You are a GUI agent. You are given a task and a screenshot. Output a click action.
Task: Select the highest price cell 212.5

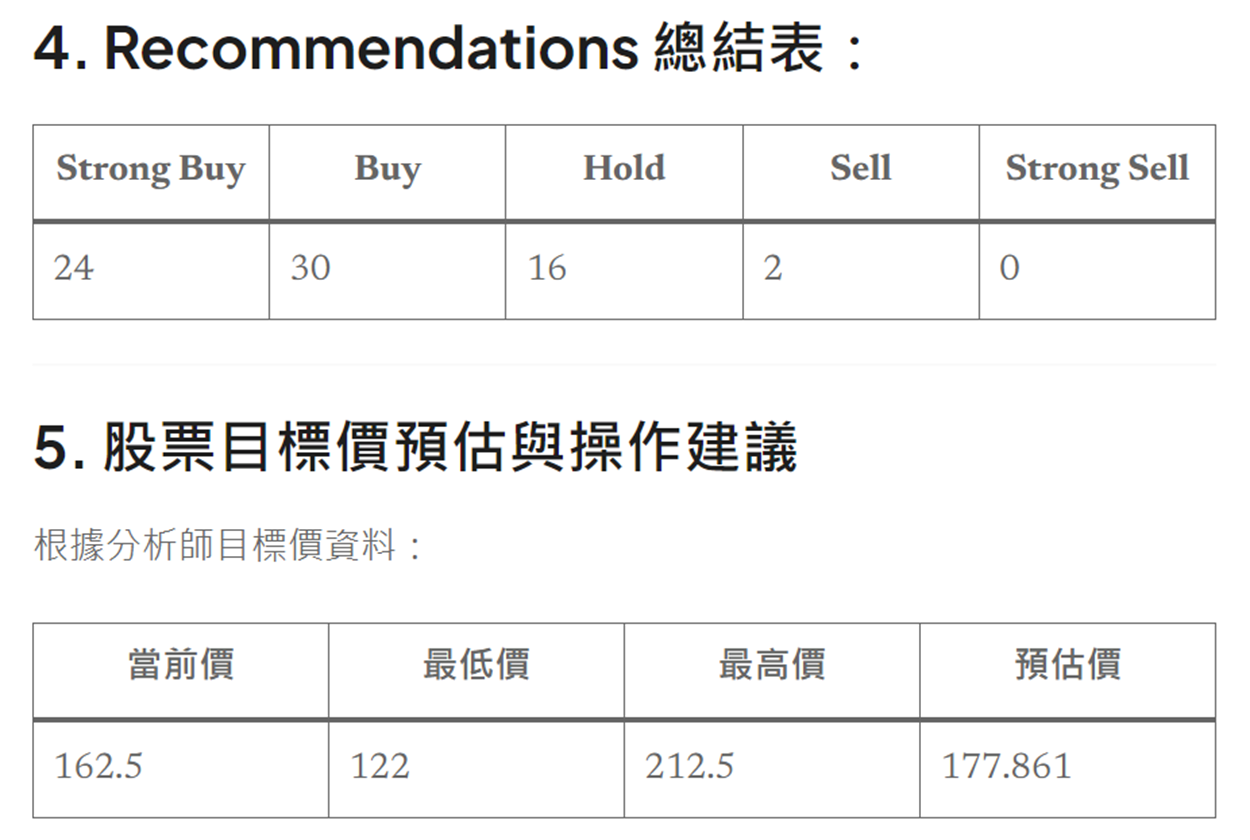click(x=689, y=767)
